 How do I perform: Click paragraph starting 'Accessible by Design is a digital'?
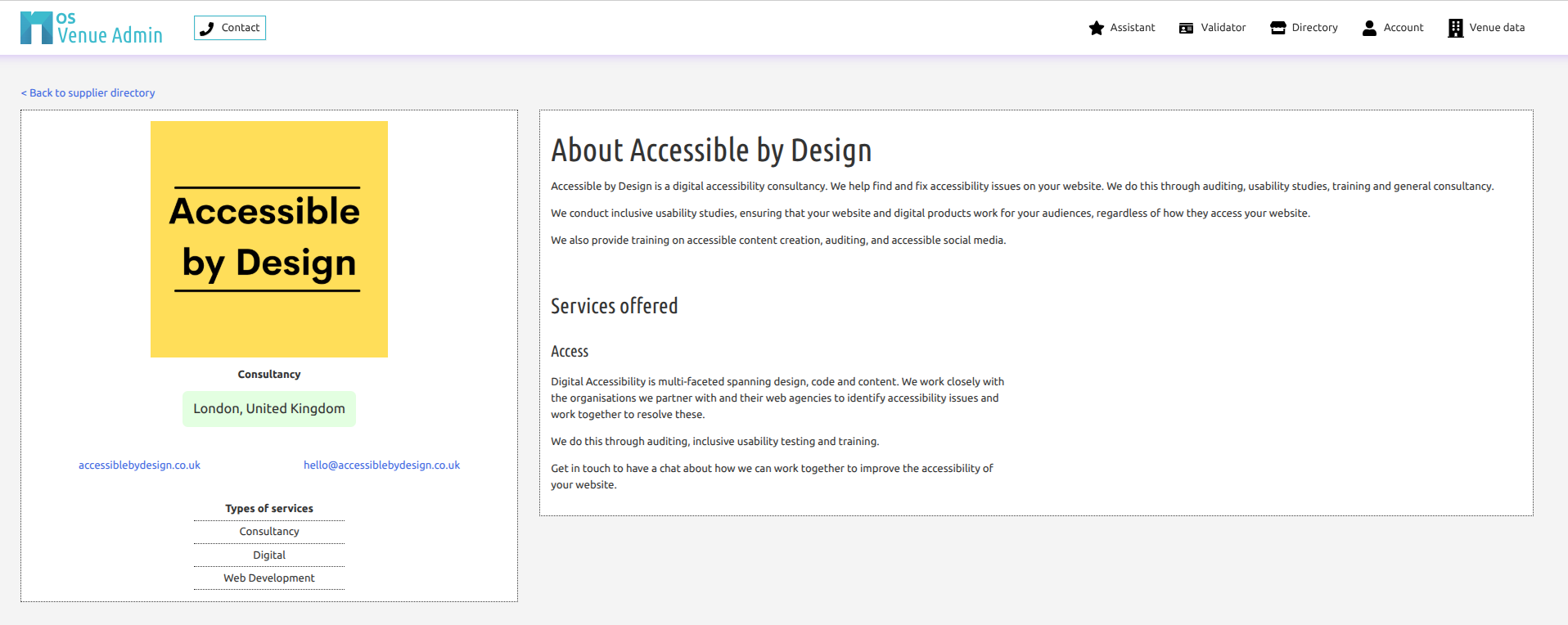[x=1022, y=187]
